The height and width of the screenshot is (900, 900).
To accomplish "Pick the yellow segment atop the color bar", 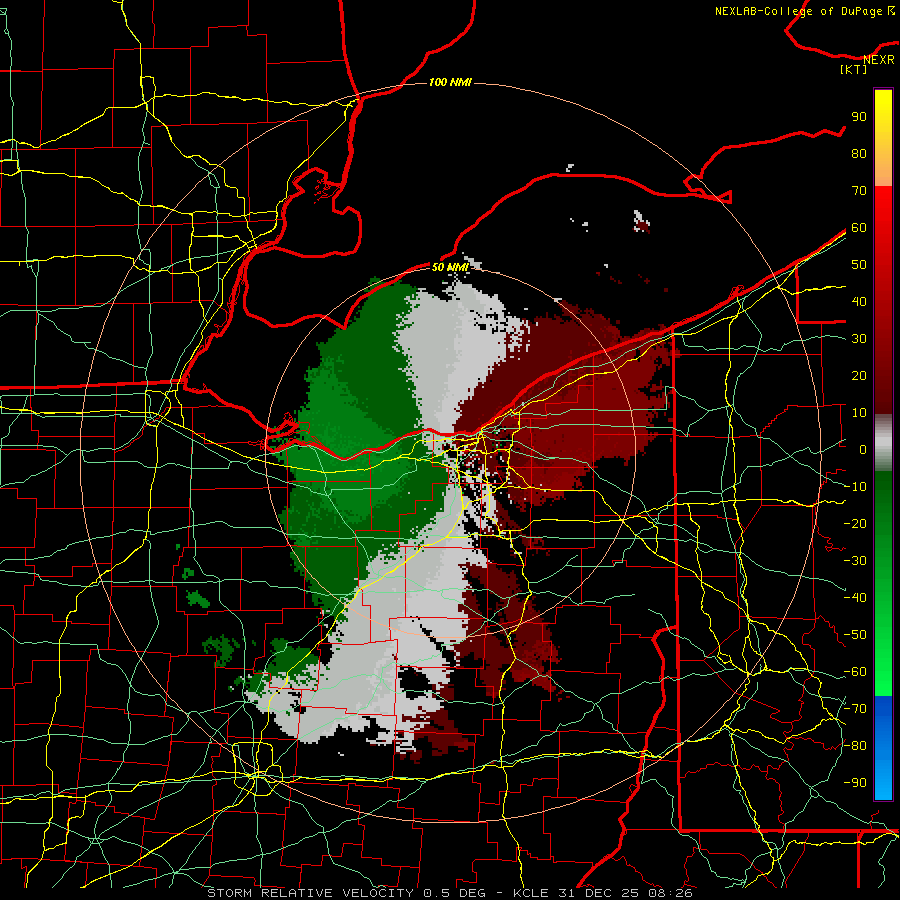I will pos(883,138).
